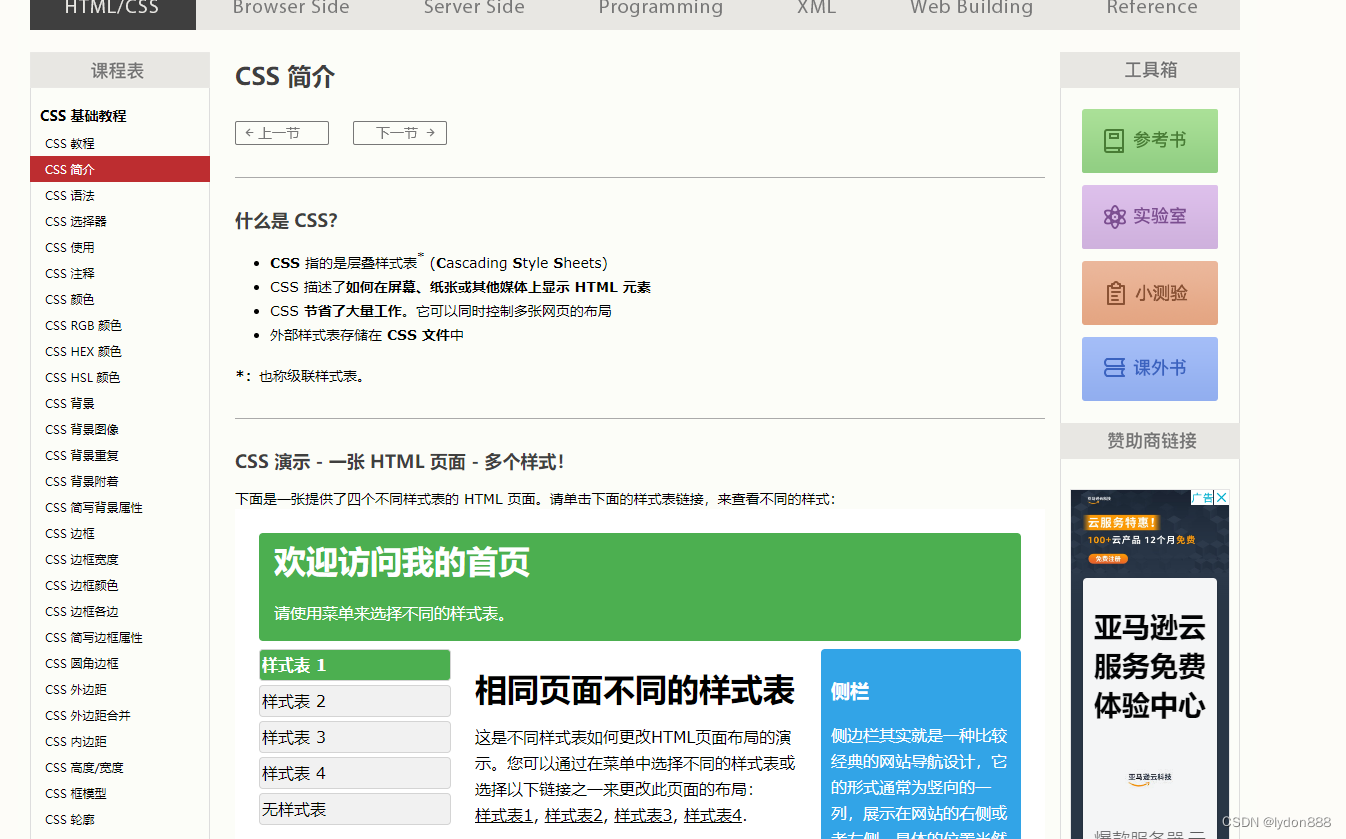Open the 参考书 toolbox icon
The width and height of the screenshot is (1346, 839).
(1148, 141)
